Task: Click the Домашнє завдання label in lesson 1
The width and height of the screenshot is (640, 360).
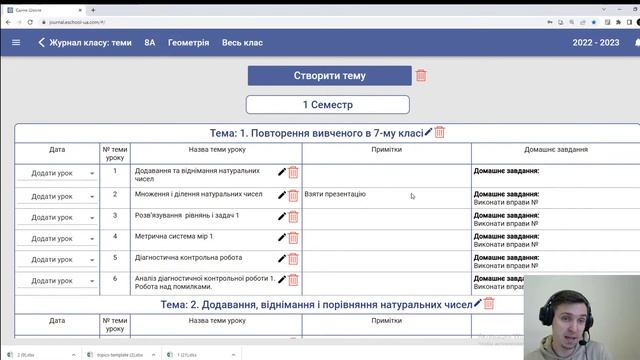Action: tap(506, 171)
